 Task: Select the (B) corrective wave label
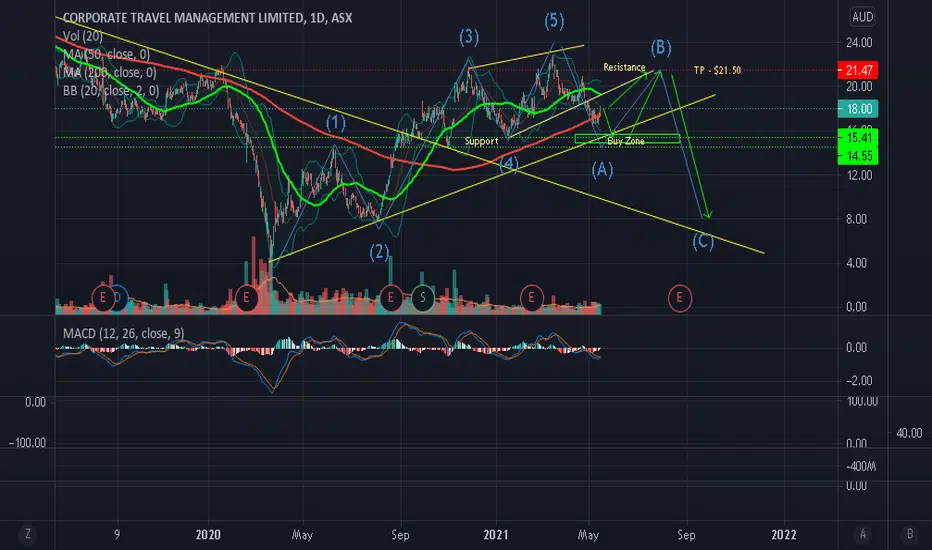tap(661, 48)
